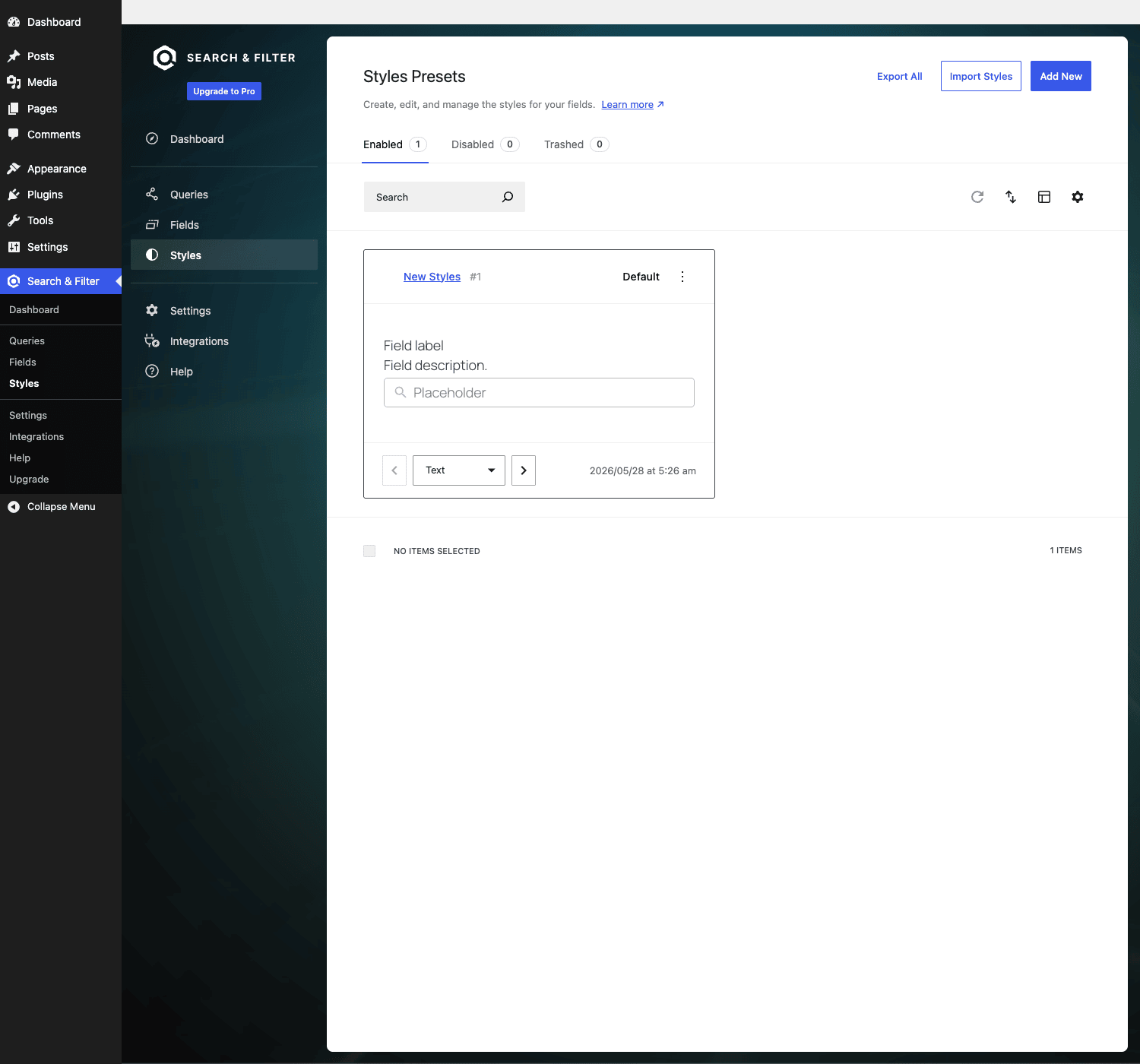Click the Upgrade to Pro button
The image size is (1140, 1064).
(224, 91)
